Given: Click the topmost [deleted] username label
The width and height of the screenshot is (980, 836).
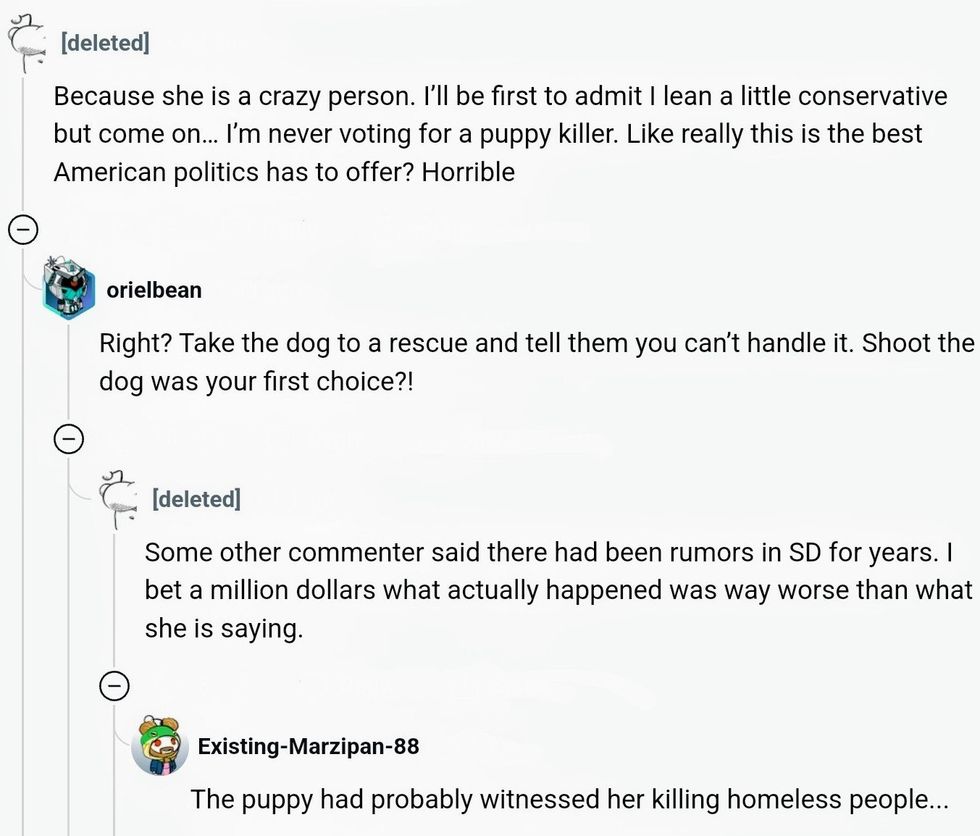Looking at the screenshot, I should coord(105,42).
